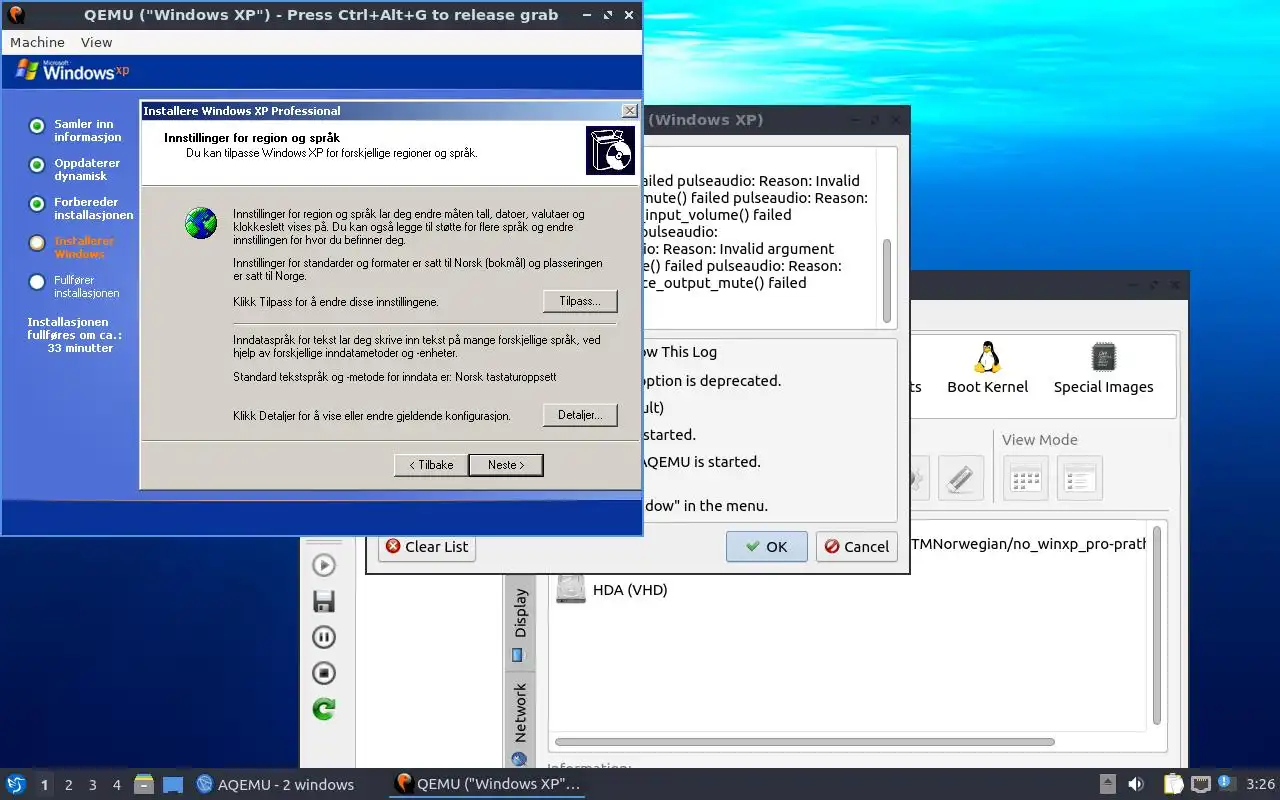Screen dimensions: 1280x800
Task: Click the removable media eject tray icon
Action: pos(1108,784)
